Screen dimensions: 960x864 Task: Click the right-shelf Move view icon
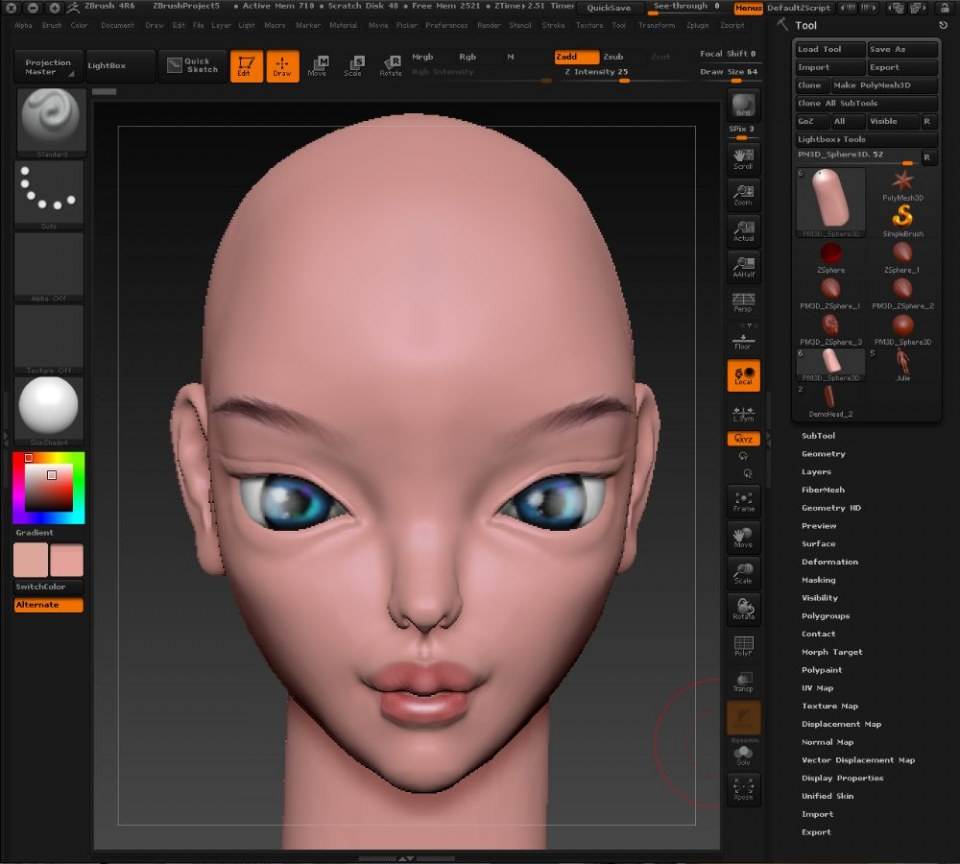coord(743,537)
